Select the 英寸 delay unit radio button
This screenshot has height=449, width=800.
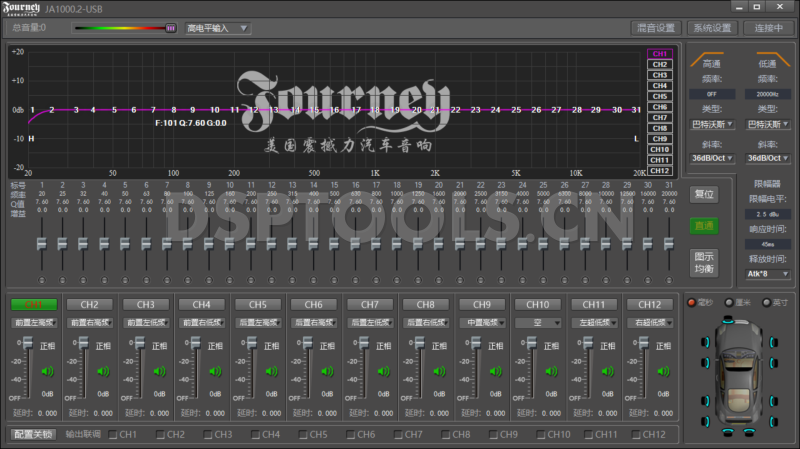(x=767, y=303)
